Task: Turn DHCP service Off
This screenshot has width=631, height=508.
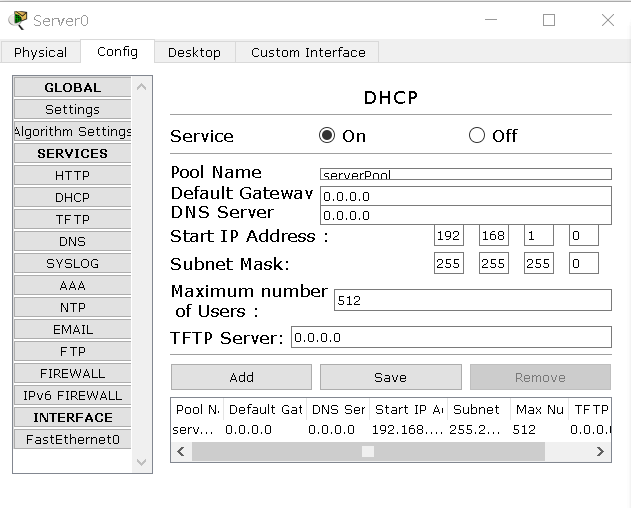Action: [477, 136]
